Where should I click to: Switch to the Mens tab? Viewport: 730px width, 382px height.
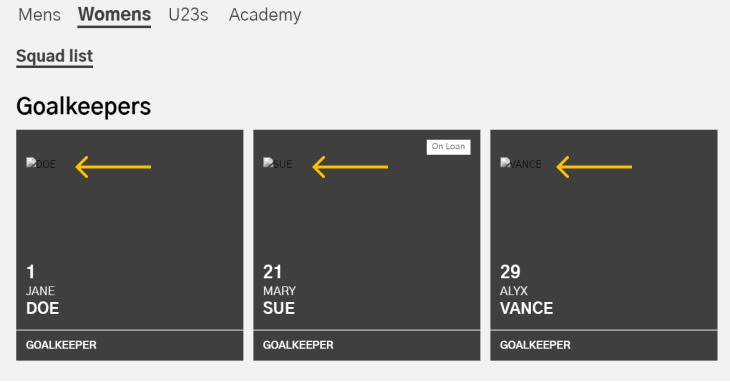(40, 15)
